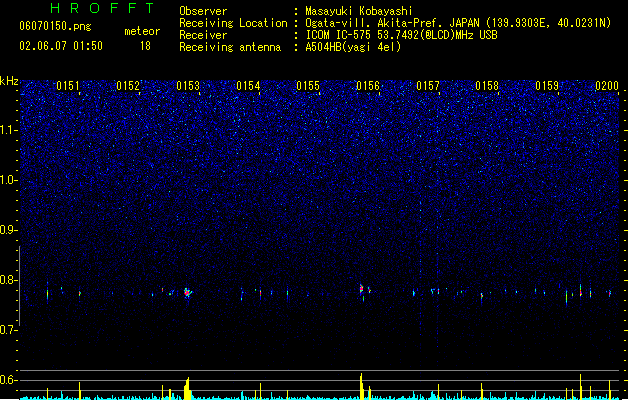Click the 0.7 kHz axis label
Viewport: 629px width, 400px height.
coord(9,330)
